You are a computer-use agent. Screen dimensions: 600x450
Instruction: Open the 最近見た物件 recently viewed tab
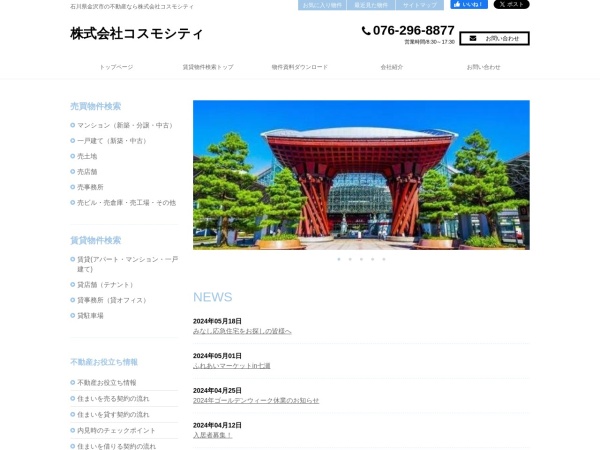tap(371, 5)
